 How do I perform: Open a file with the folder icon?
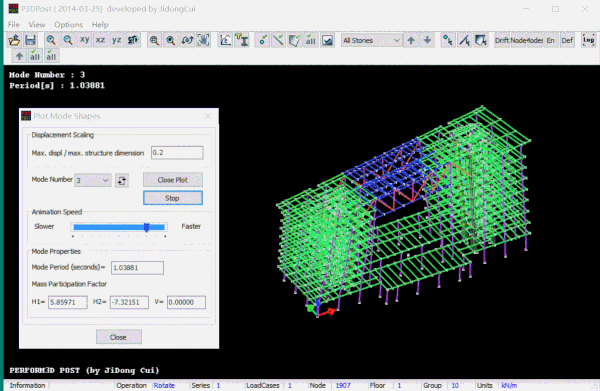(x=14, y=40)
